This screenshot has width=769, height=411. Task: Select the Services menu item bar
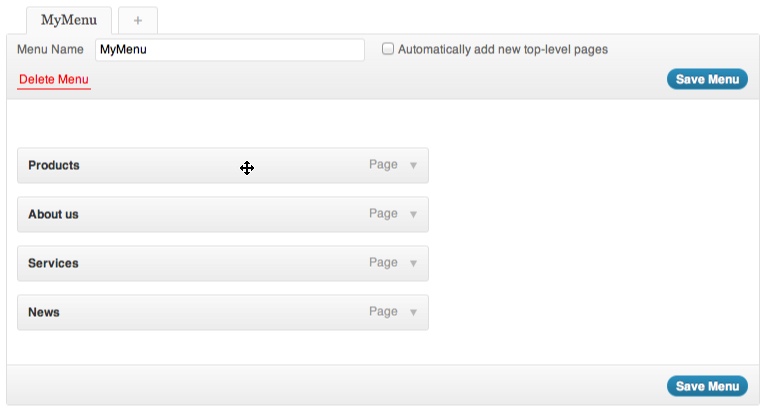(x=200, y=264)
